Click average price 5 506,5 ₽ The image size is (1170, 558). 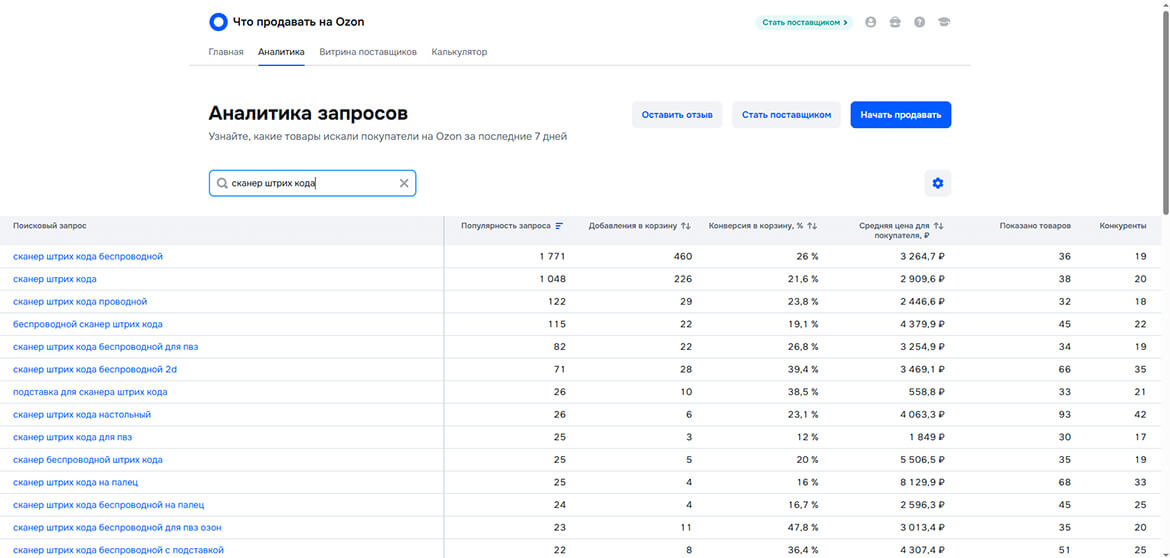click(x=924, y=460)
